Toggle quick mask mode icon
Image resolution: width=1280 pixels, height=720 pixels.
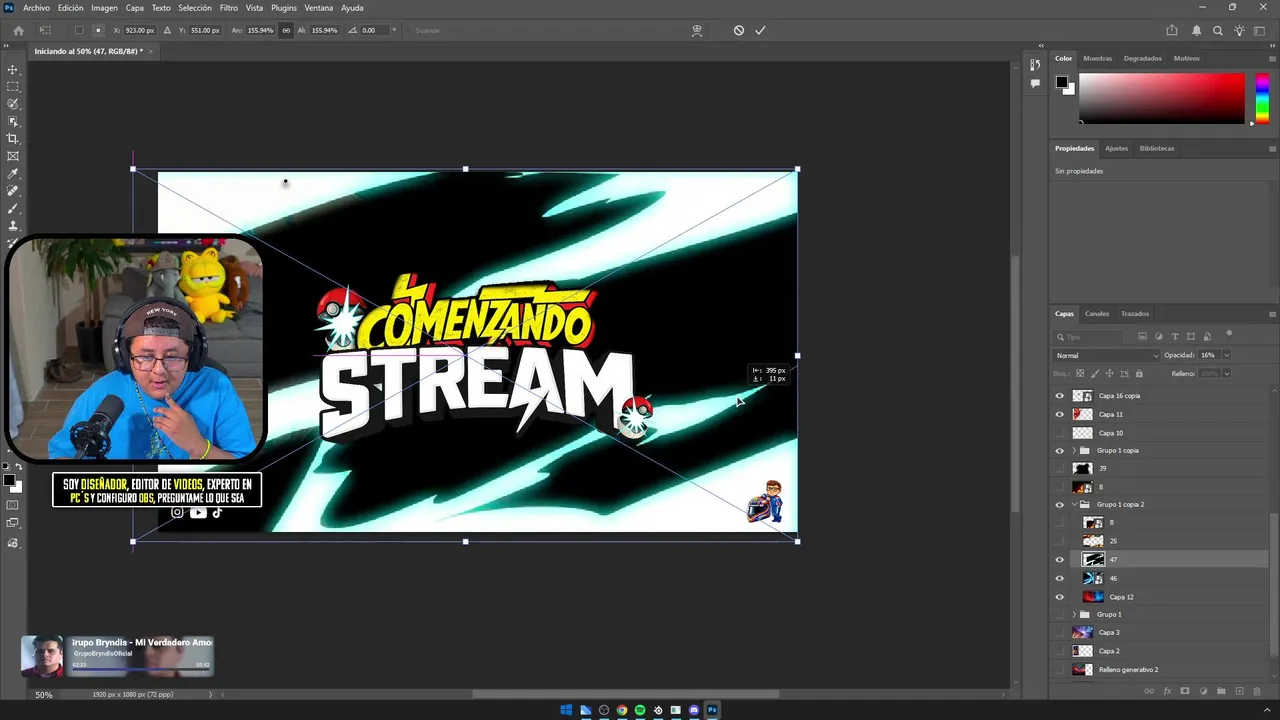13,505
